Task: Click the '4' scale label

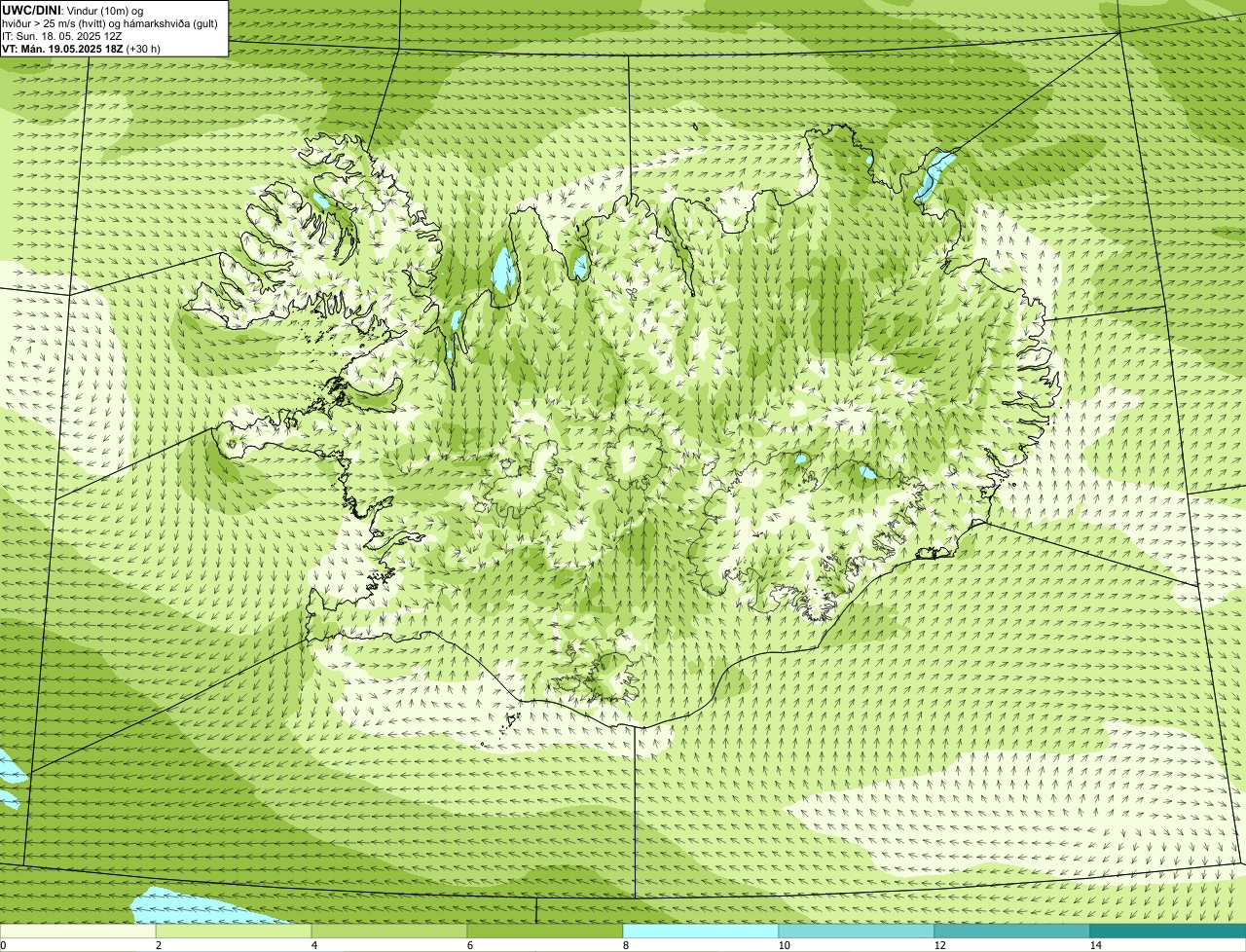Action: pos(313,945)
